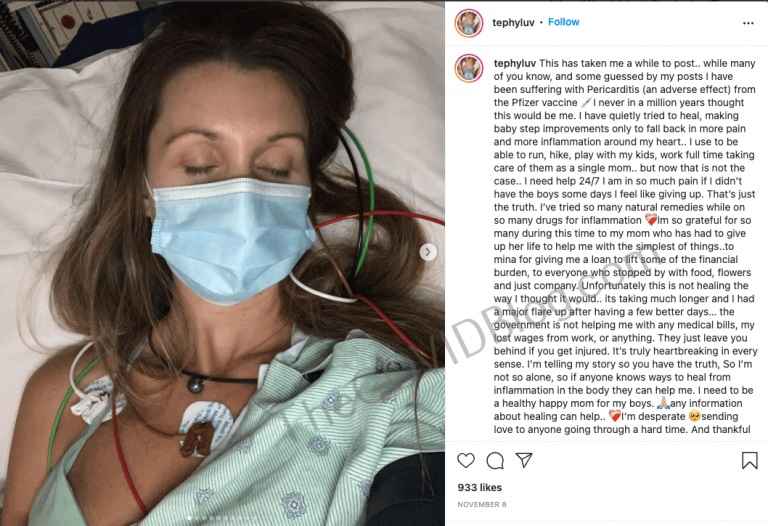
Task: Click the profile avatar beside the caption
Action: point(469,68)
